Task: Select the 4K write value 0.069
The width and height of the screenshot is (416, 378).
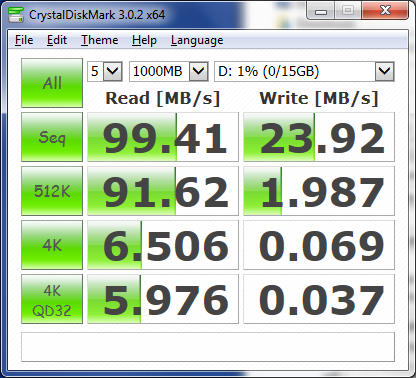Action: (319, 245)
